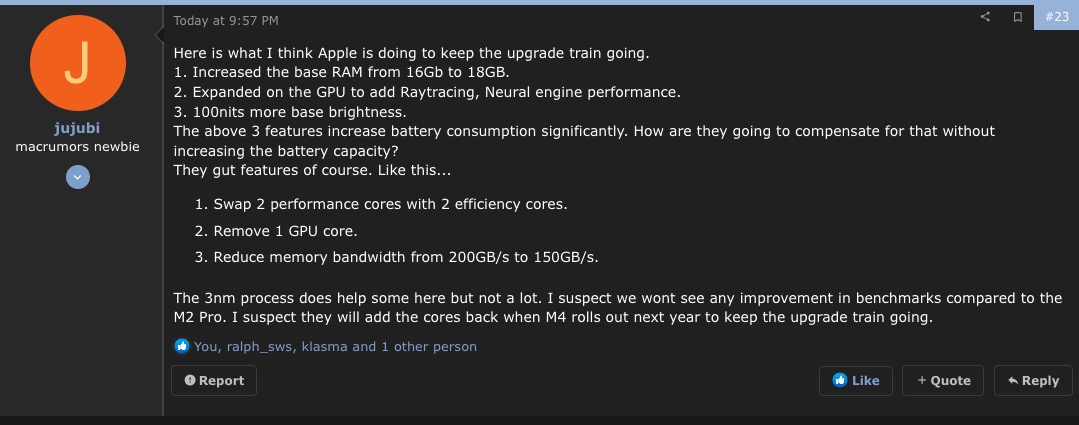This screenshot has height=425, width=1079.
Task: Click the "macrumors newbie" user title
Action: 78,146
